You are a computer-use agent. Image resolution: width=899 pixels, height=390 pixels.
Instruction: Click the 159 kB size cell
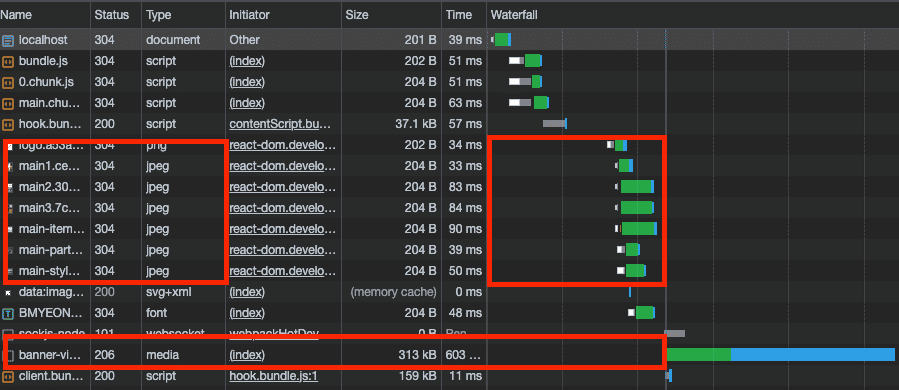pos(417,377)
